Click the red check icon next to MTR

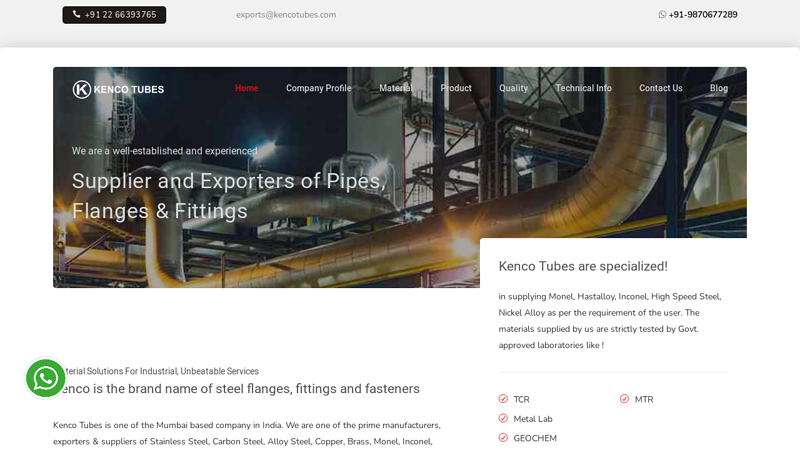click(x=624, y=399)
